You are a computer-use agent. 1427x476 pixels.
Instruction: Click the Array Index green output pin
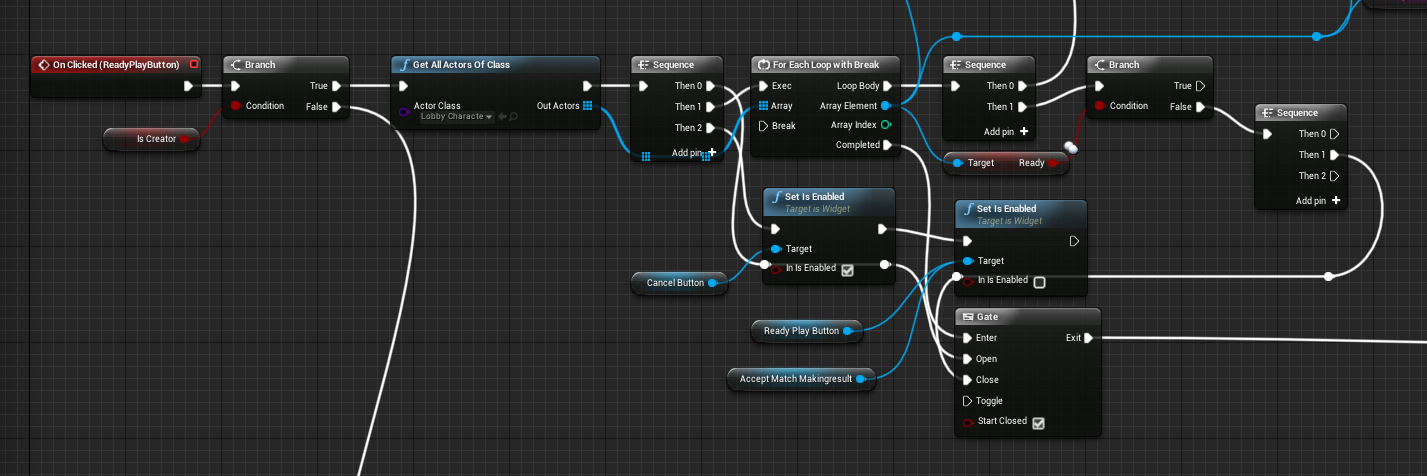(x=886, y=125)
